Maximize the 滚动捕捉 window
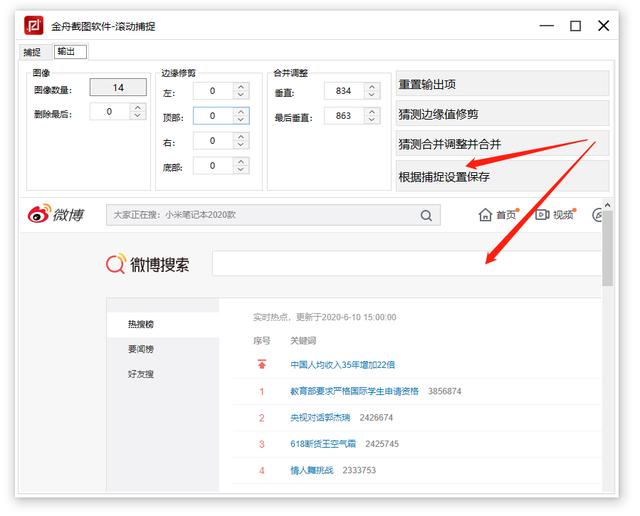The width and height of the screenshot is (640, 516). pyautogui.click(x=576, y=26)
